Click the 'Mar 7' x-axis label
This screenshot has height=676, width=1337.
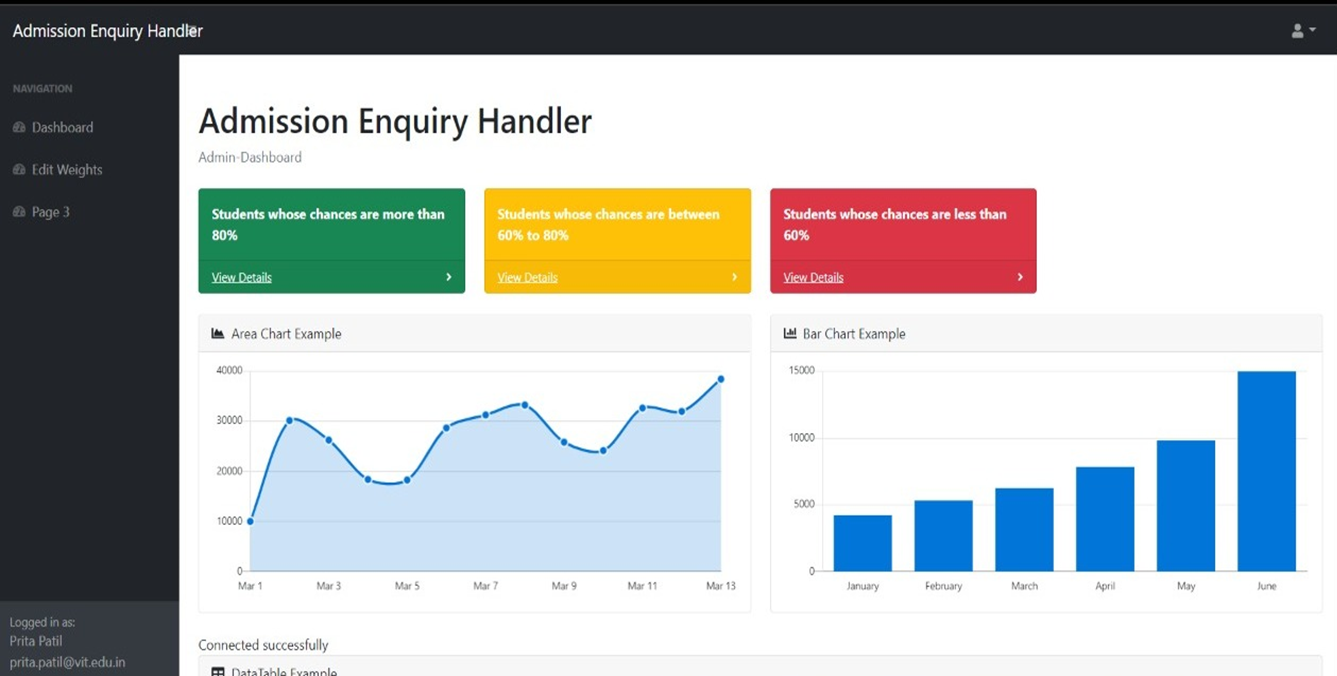click(485, 586)
